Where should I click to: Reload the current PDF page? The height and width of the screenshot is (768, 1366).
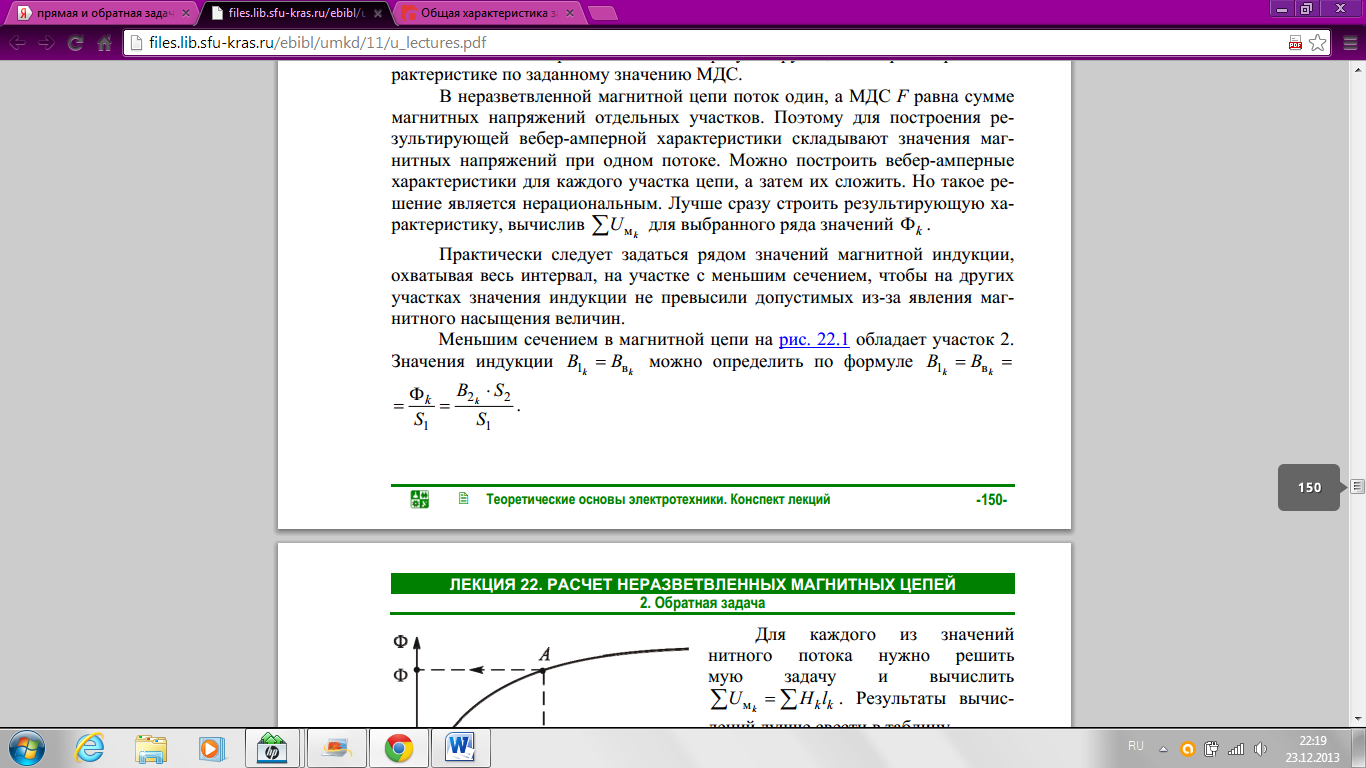click(75, 44)
